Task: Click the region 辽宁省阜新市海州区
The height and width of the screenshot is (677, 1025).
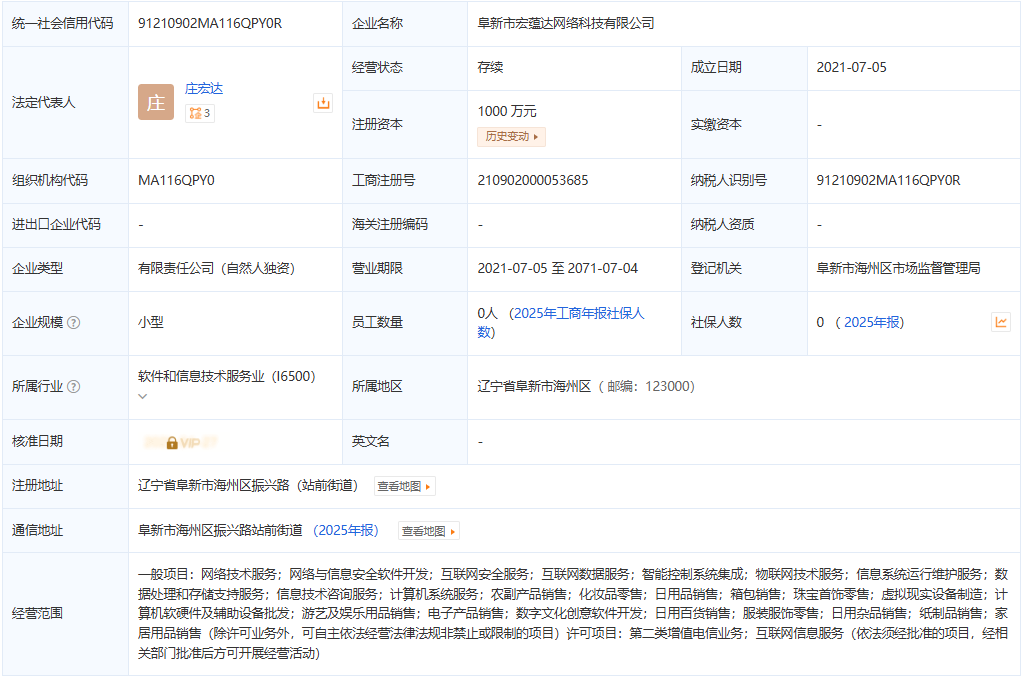Action: (534, 386)
